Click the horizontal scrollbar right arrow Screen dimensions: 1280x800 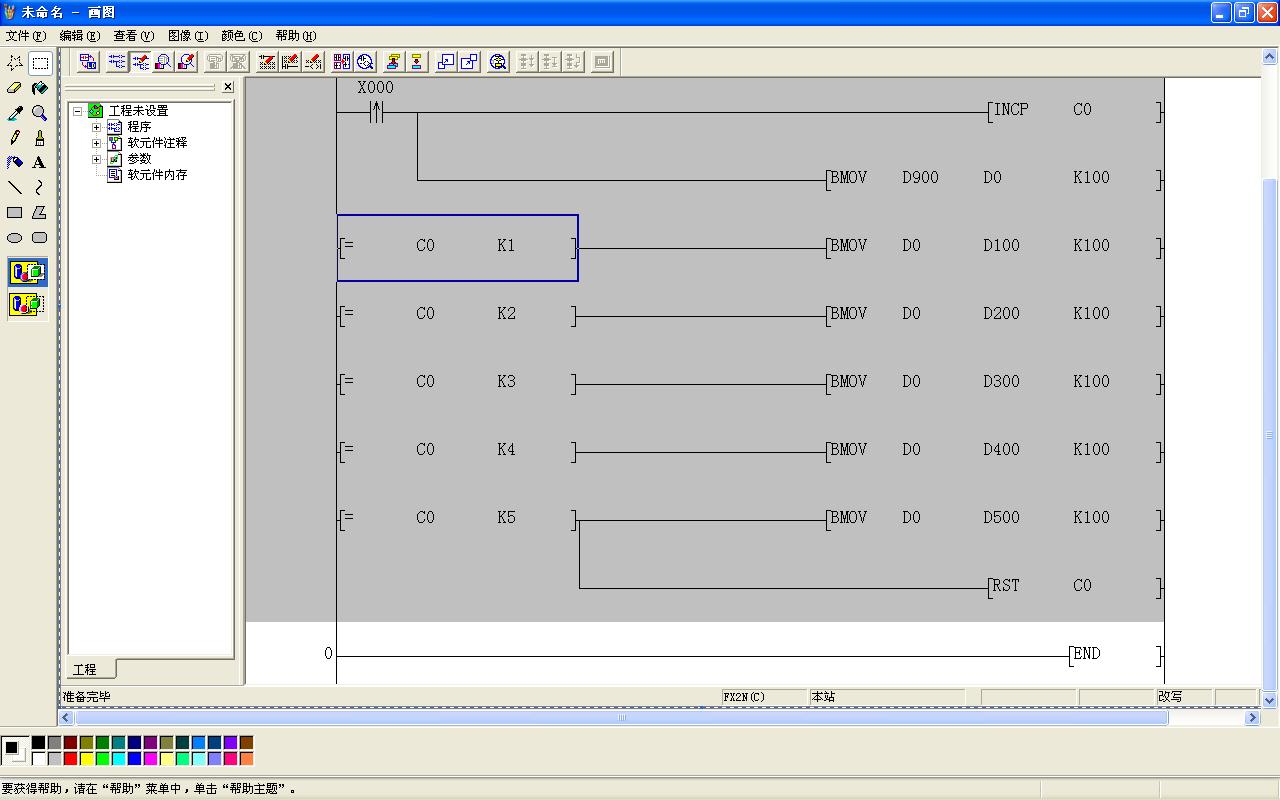[x=1251, y=718]
